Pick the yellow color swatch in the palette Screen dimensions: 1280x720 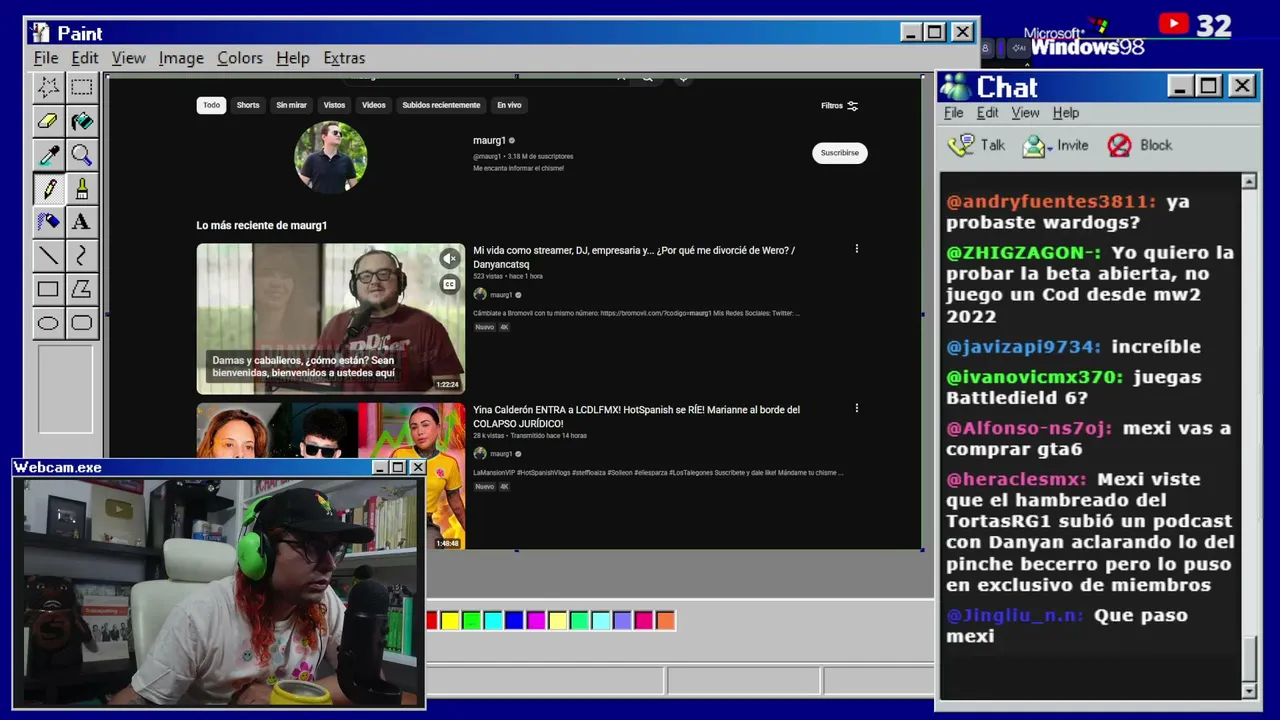(450, 621)
